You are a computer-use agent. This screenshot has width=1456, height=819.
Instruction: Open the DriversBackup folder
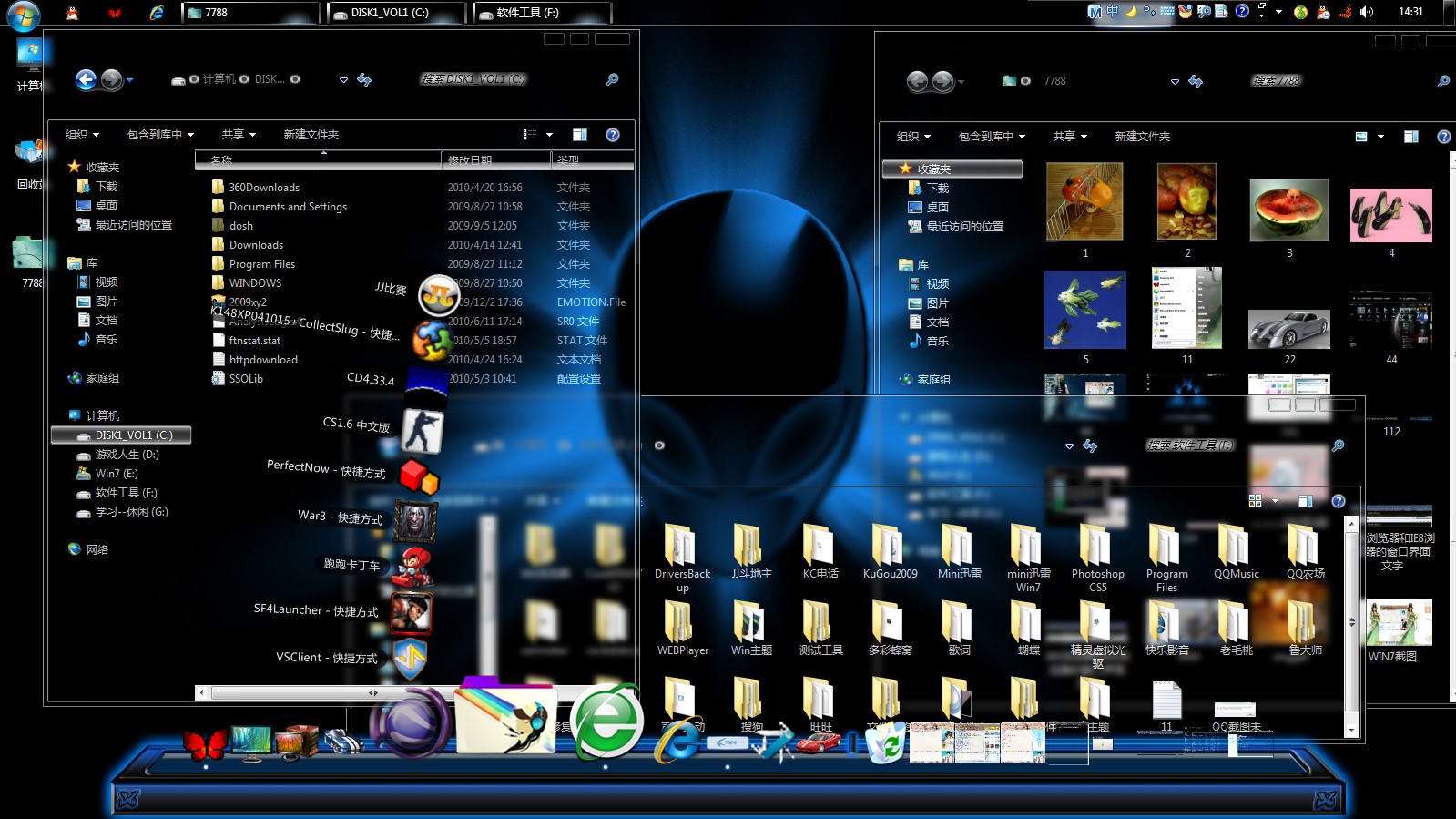(682, 558)
